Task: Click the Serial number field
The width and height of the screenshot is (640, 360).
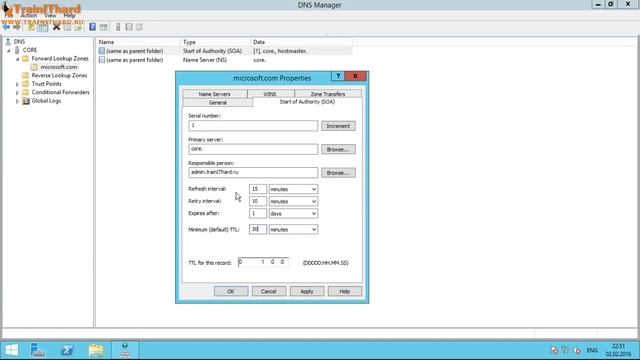Action: coord(253,126)
